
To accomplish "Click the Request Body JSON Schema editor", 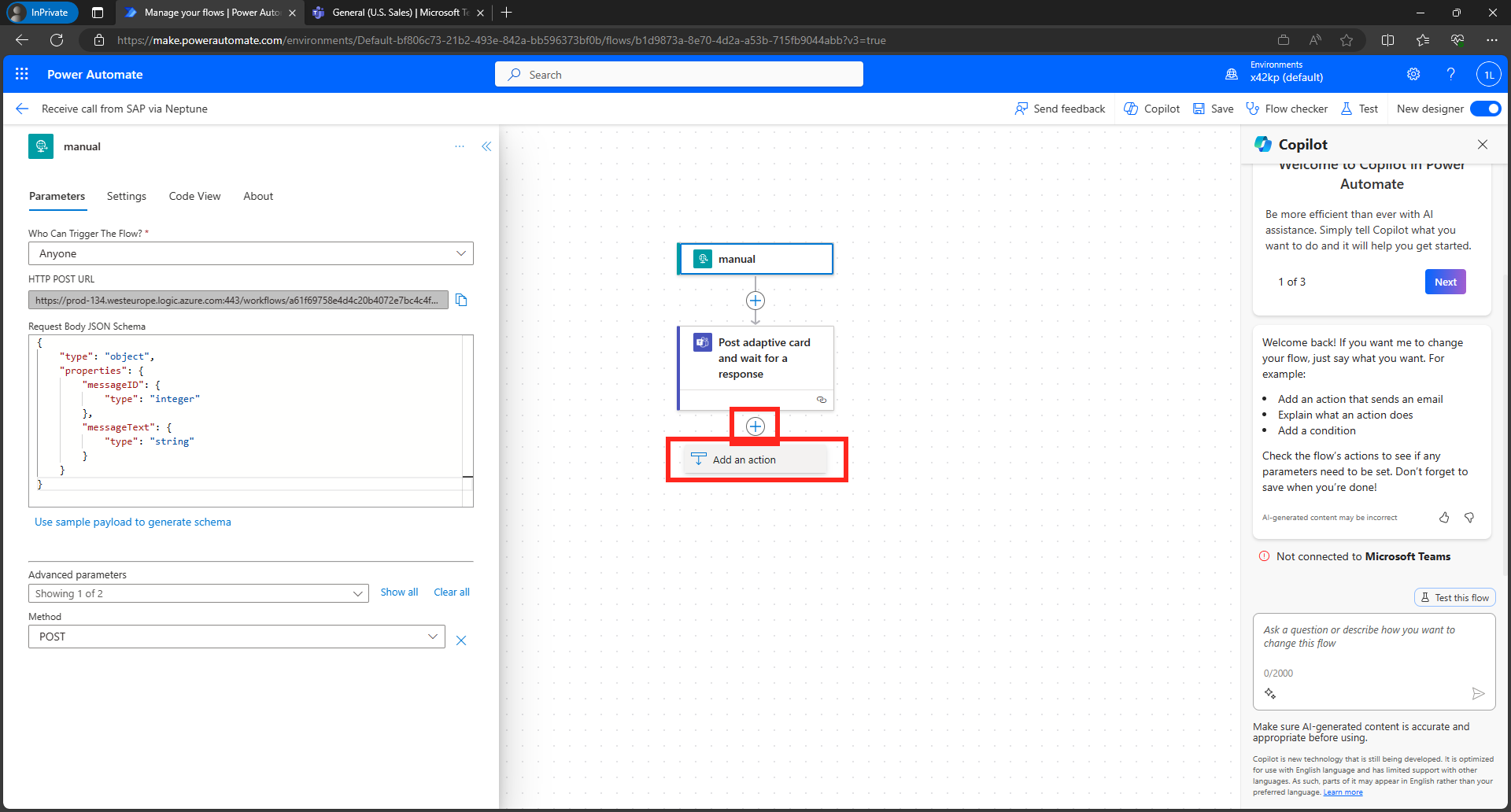I will point(251,421).
